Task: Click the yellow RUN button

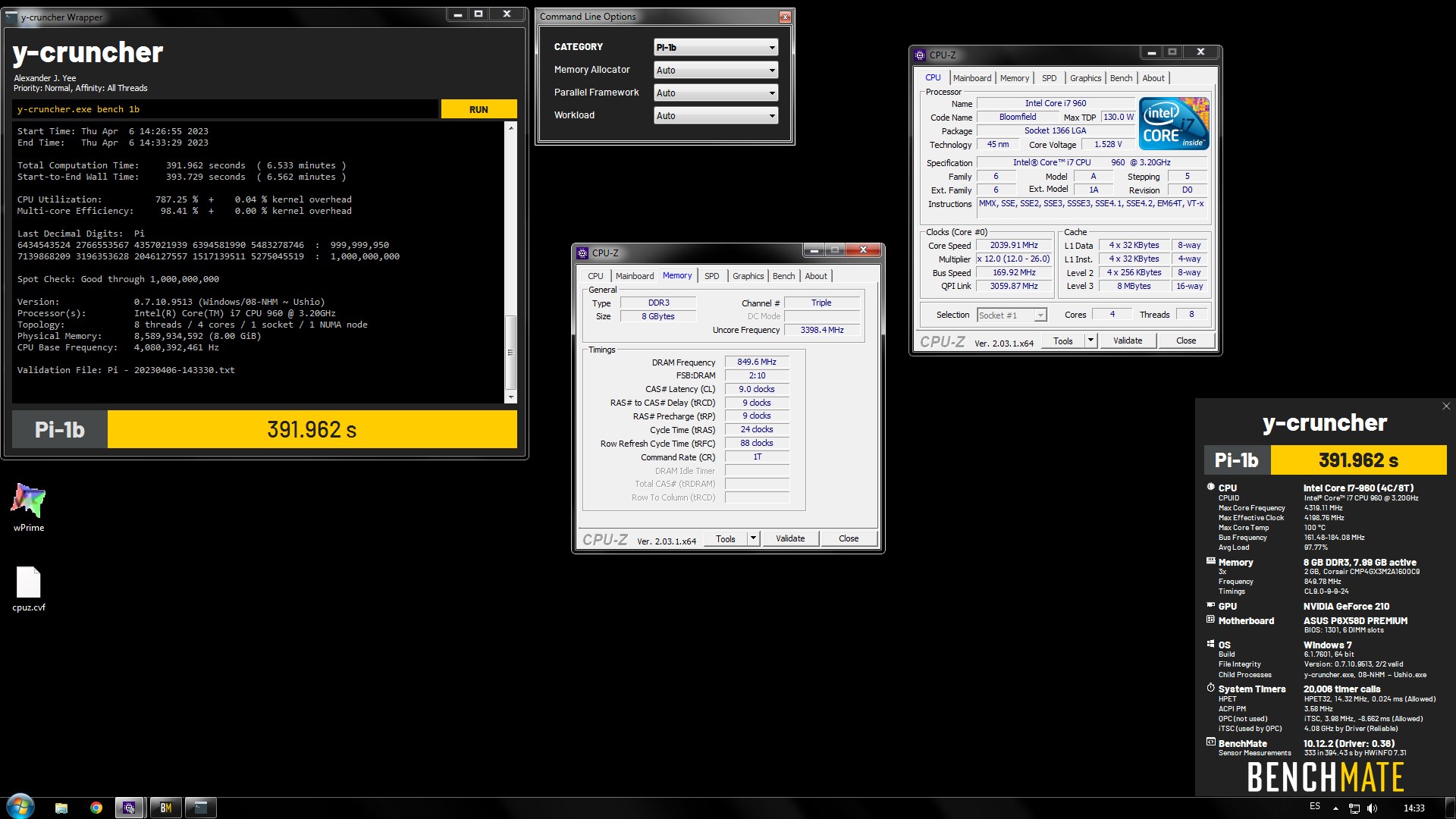Action: (479, 109)
